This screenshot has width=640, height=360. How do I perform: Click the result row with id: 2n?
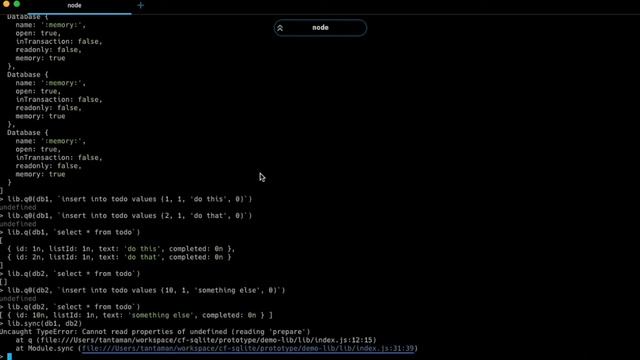click(119, 257)
